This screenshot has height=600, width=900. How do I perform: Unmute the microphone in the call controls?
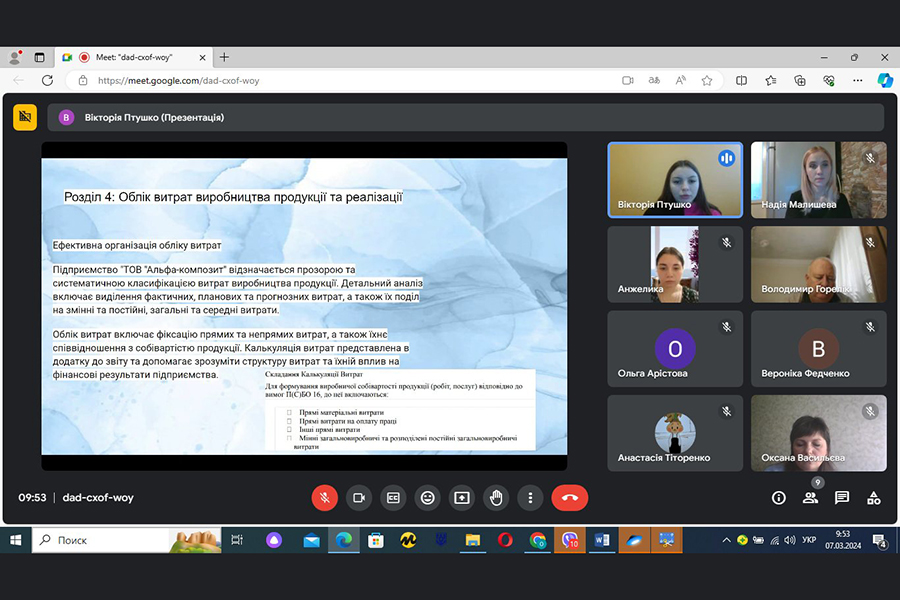coord(324,498)
